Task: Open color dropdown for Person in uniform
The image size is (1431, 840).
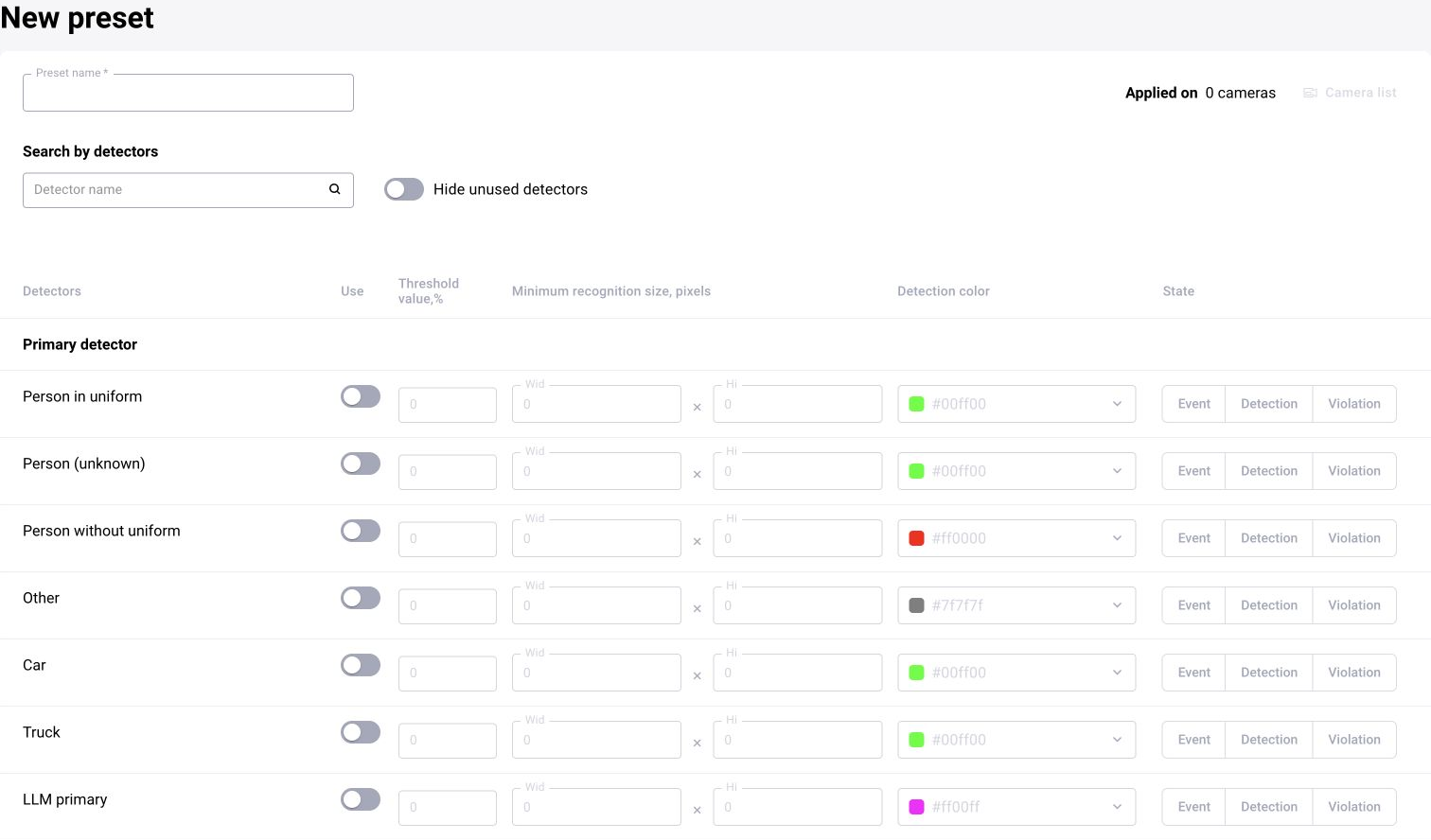Action: click(1016, 404)
